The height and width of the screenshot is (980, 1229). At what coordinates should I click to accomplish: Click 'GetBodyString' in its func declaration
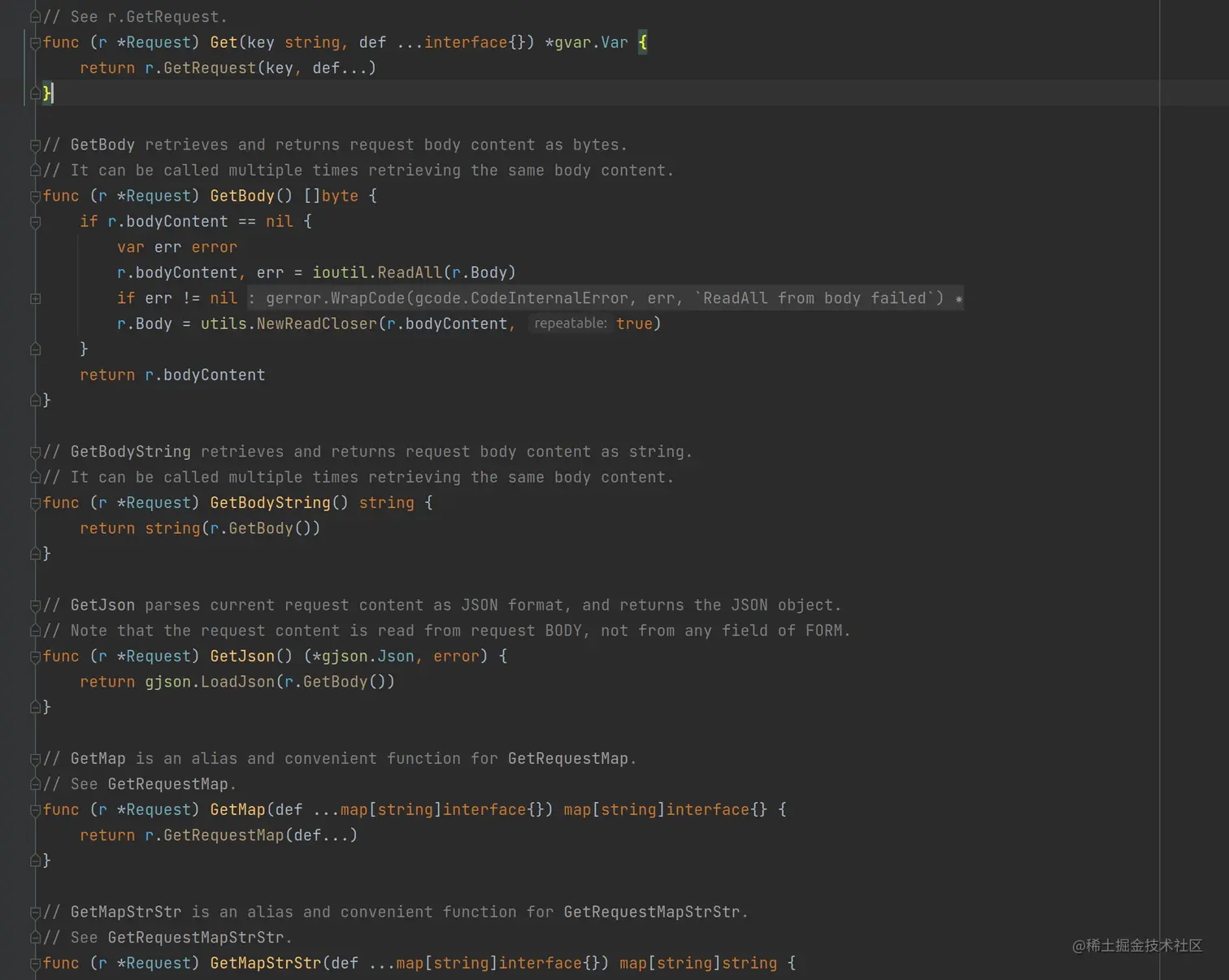(x=270, y=503)
